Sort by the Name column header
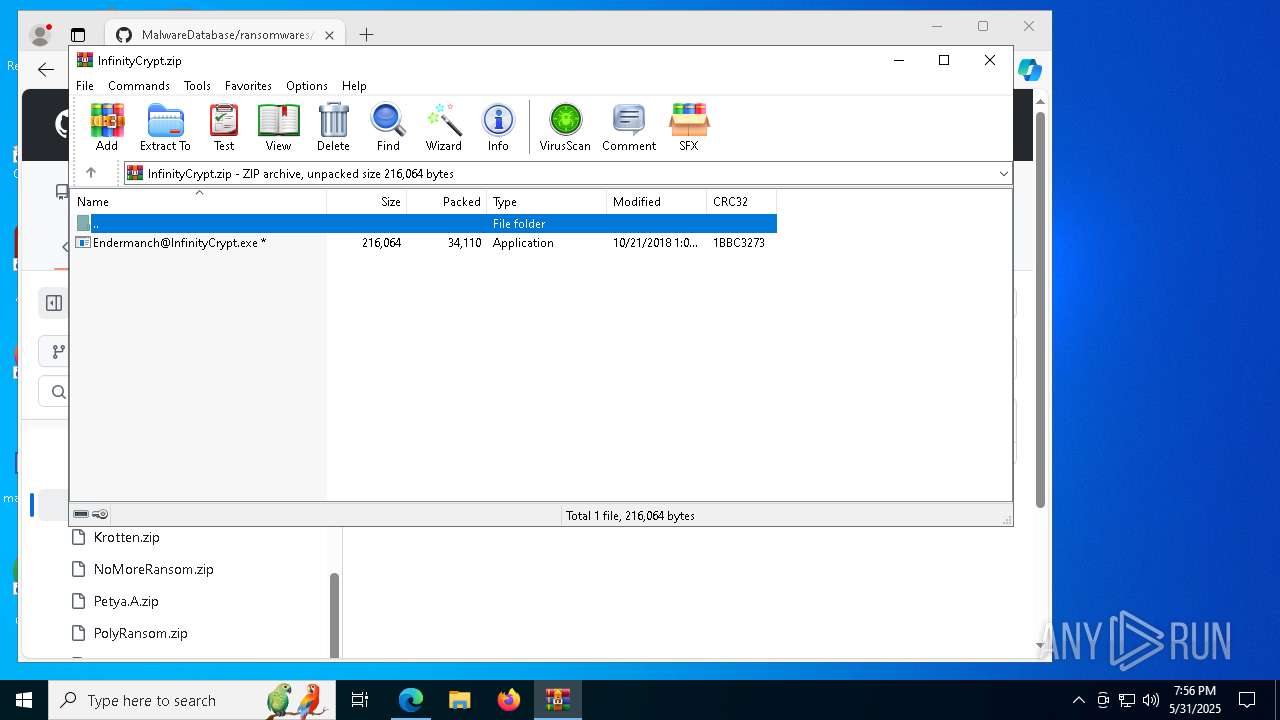 (x=198, y=202)
